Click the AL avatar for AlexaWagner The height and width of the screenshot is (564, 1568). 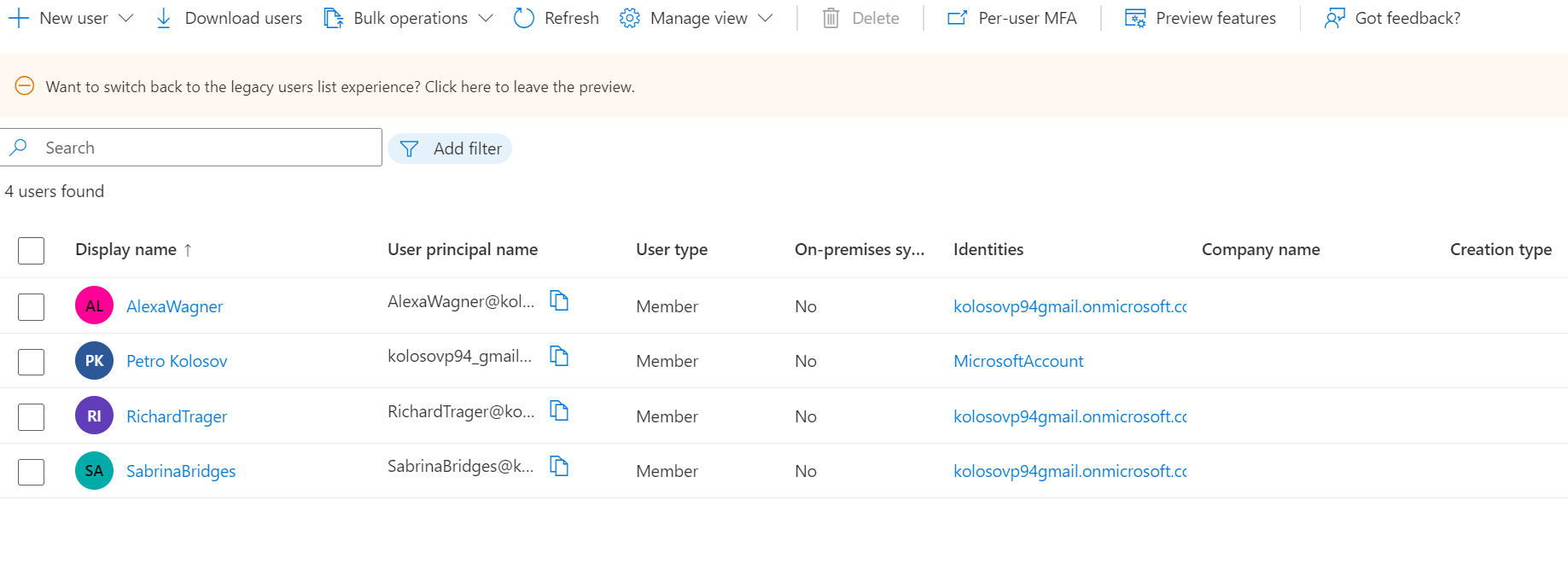(x=94, y=305)
